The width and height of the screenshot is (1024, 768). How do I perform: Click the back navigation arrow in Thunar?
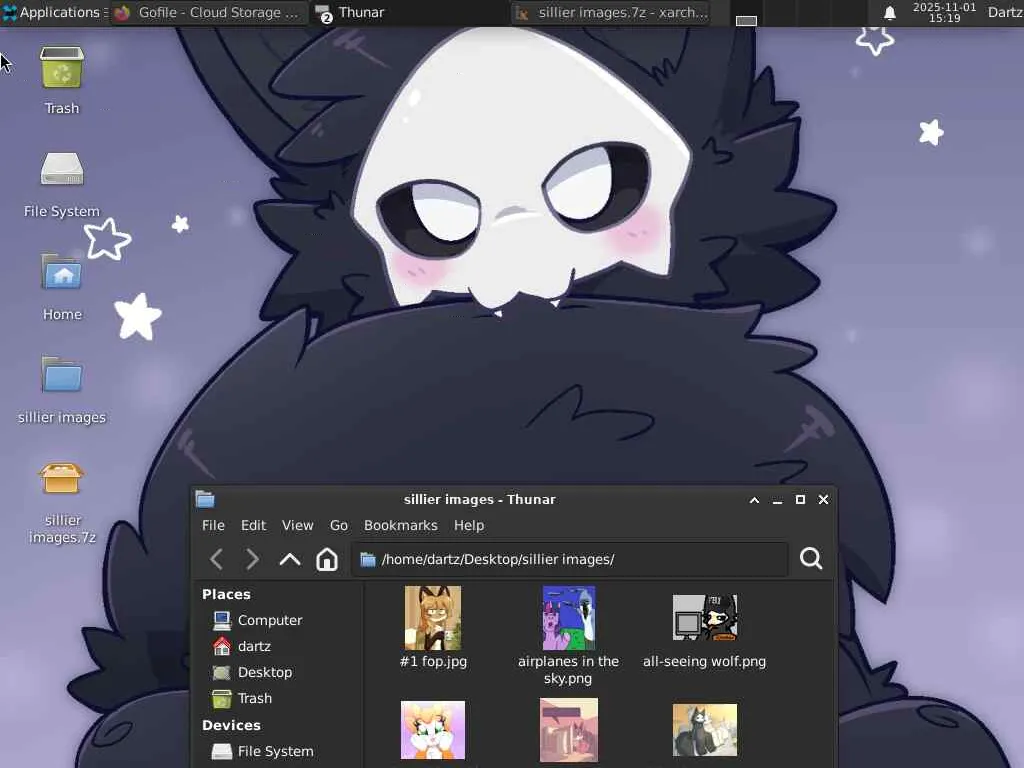click(x=217, y=559)
